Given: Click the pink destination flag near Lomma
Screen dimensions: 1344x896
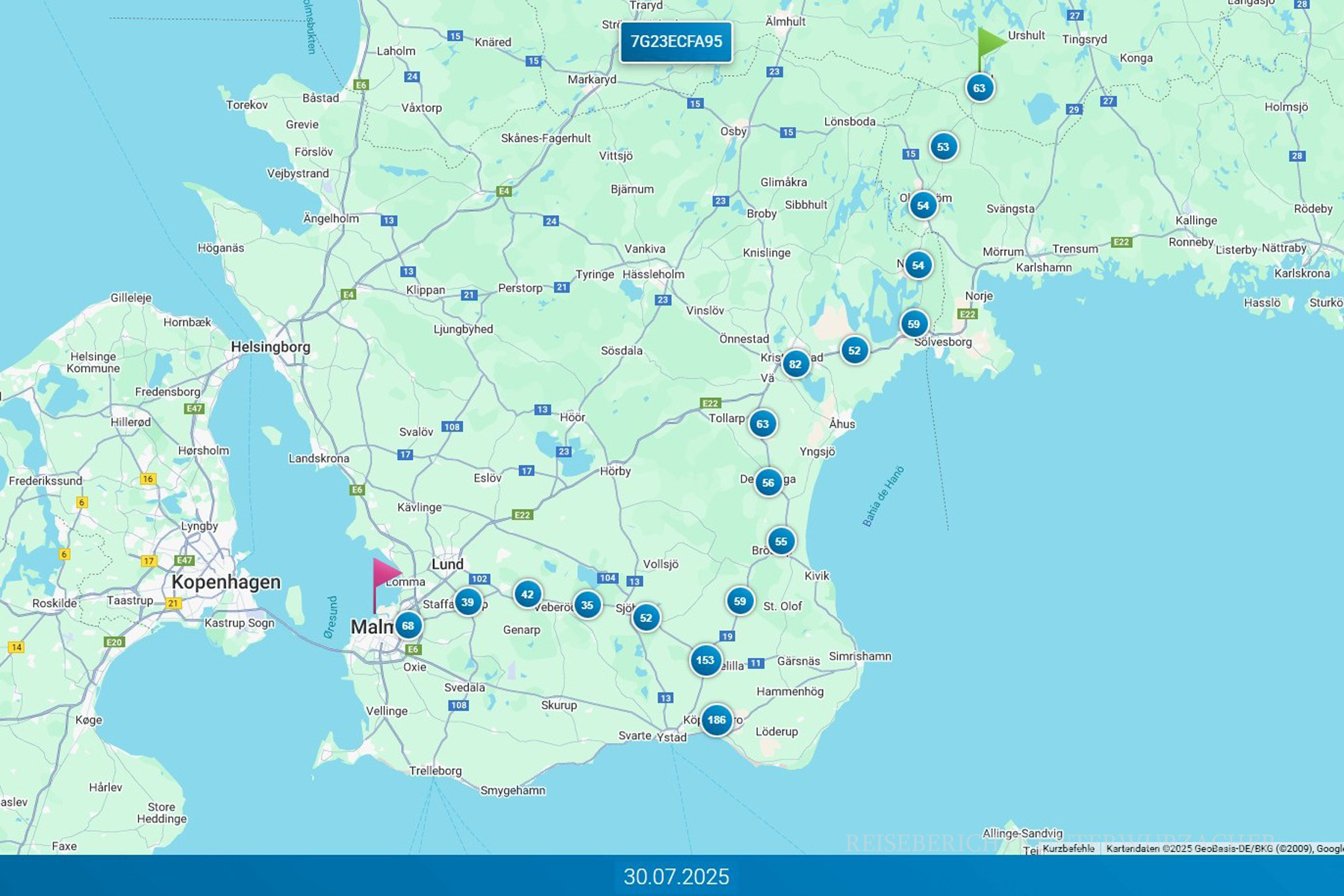Looking at the screenshot, I should click(385, 575).
